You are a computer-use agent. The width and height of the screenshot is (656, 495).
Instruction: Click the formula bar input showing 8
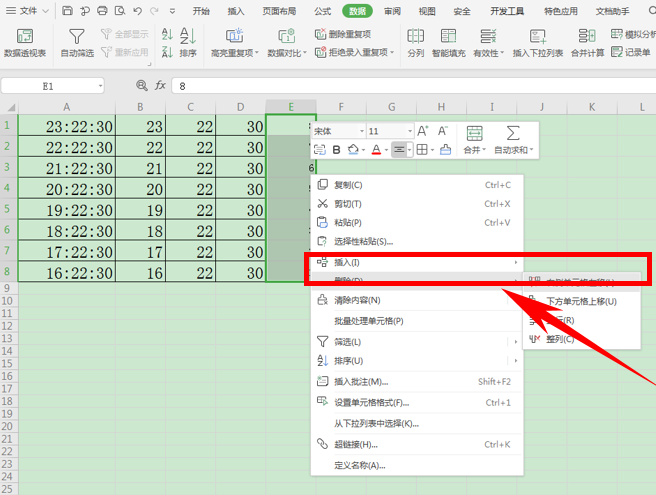click(x=400, y=87)
